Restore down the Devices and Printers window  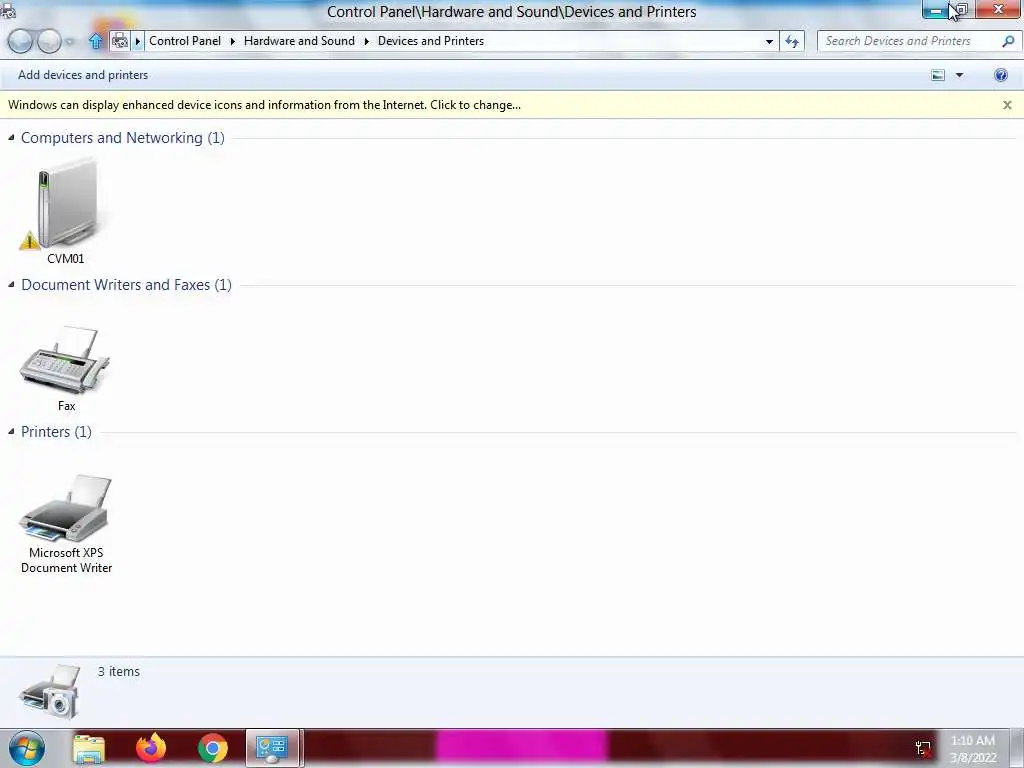(x=962, y=10)
